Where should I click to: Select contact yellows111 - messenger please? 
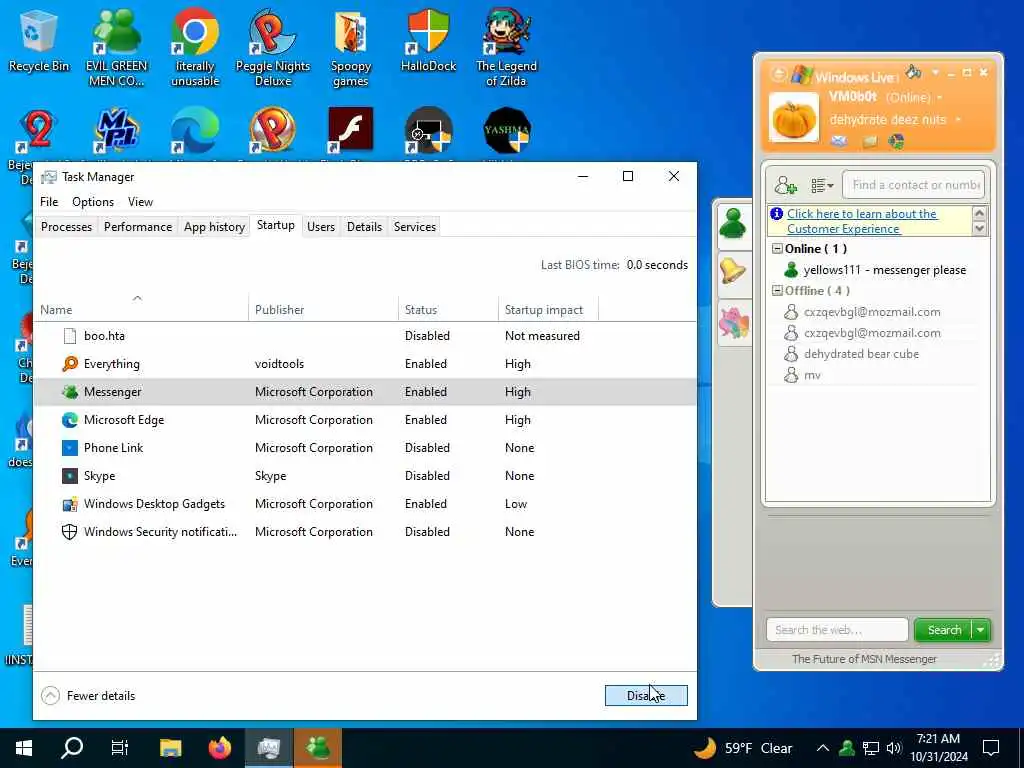coord(875,270)
